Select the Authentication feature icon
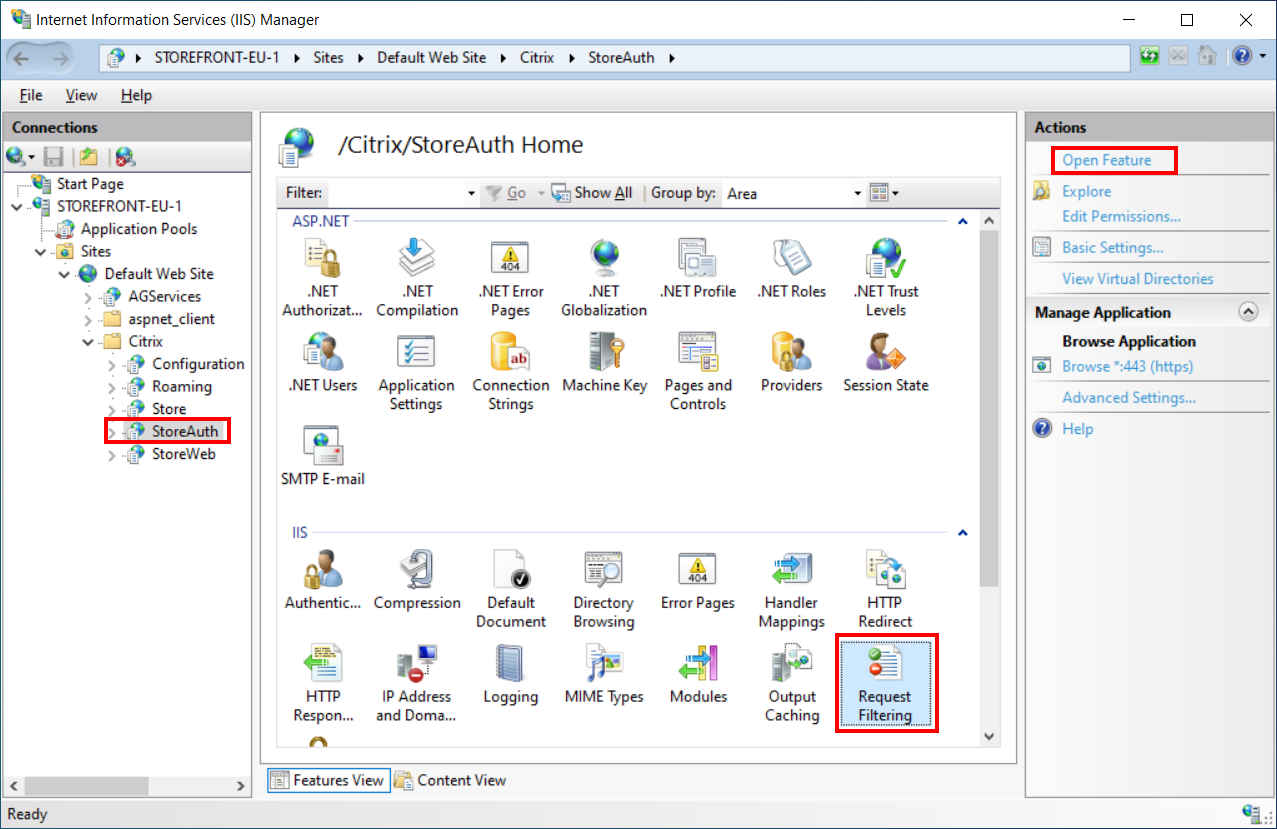This screenshot has height=829, width=1277. (x=323, y=581)
